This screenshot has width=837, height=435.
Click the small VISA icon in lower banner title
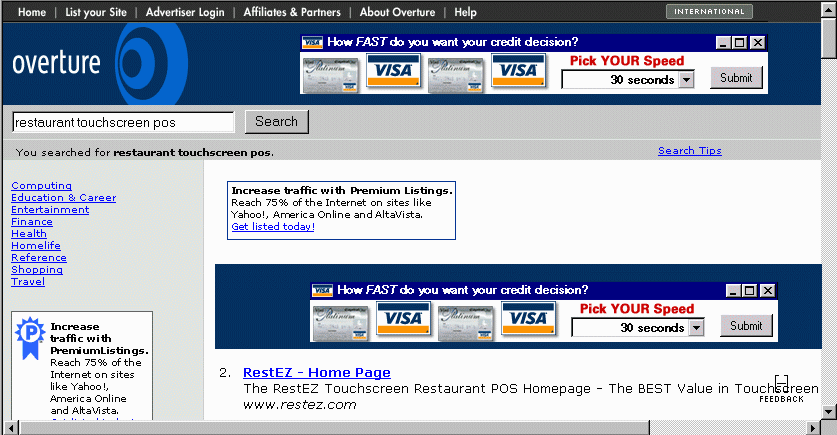[322, 290]
